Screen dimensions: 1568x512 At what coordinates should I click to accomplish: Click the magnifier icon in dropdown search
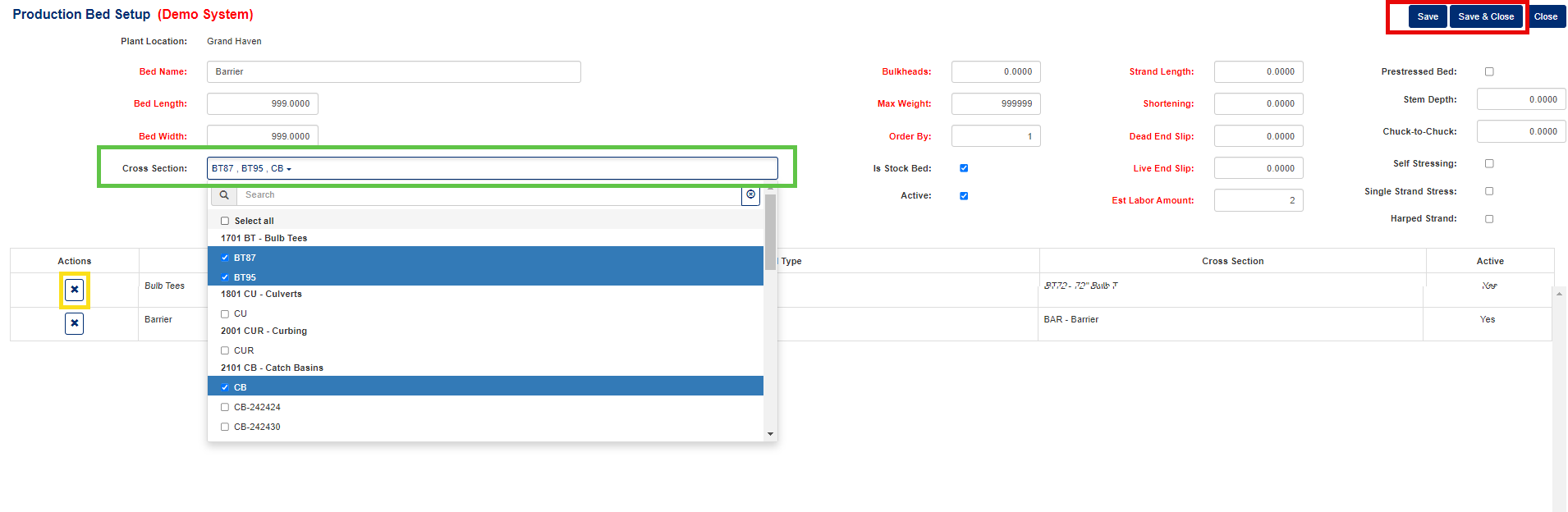point(224,195)
